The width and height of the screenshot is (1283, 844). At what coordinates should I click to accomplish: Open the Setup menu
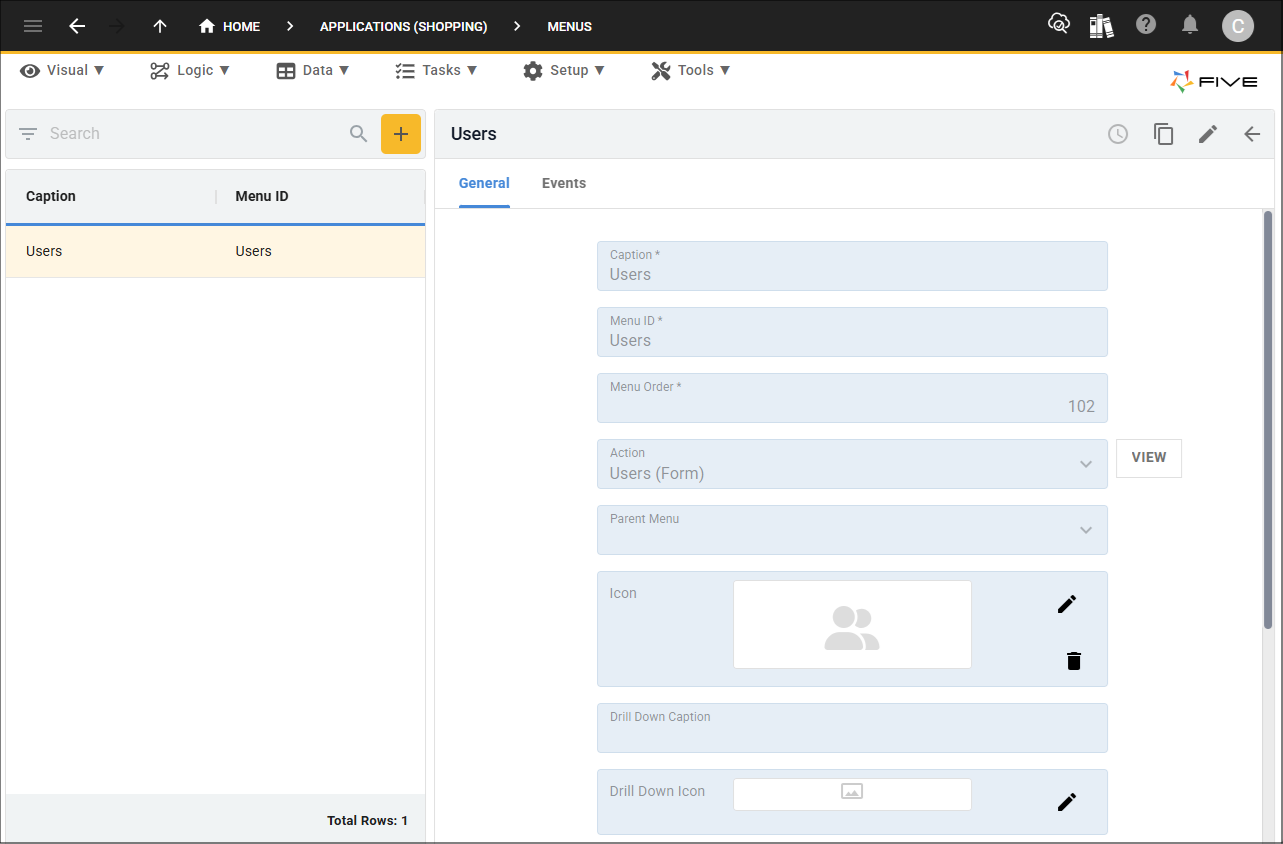[x=564, y=70]
